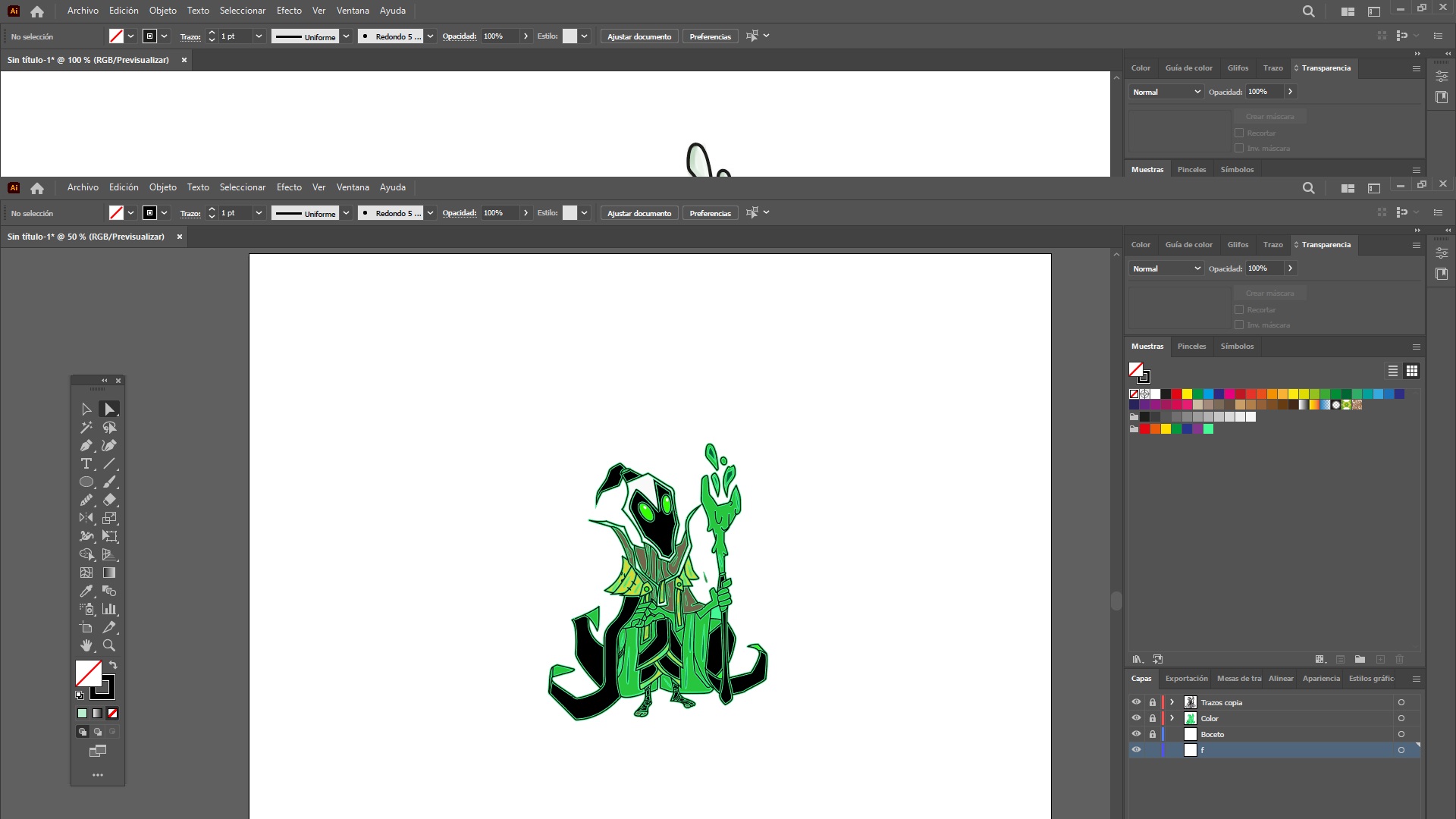Viewport: 1456px width, 819px height.
Task: Swap fill and stroke arrows icon
Action: click(113, 665)
